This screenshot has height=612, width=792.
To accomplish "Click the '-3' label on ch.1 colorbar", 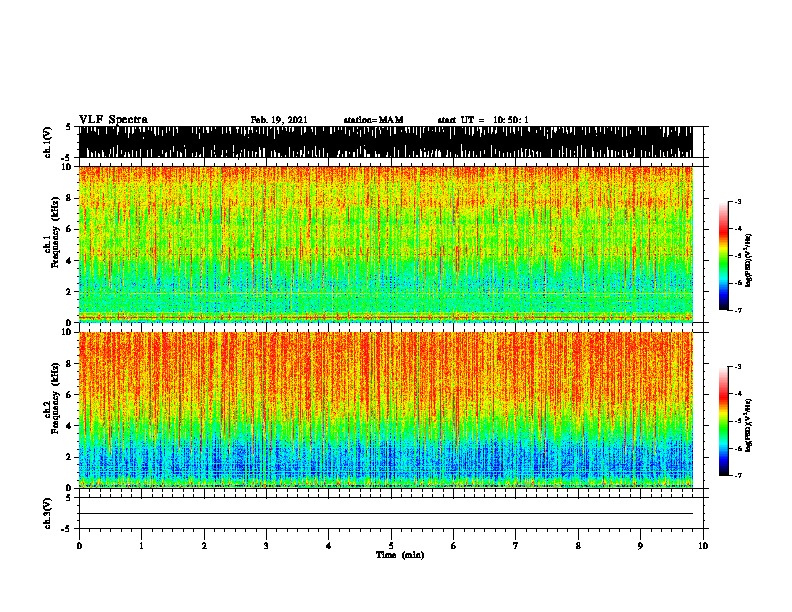I will pyautogui.click(x=737, y=201).
